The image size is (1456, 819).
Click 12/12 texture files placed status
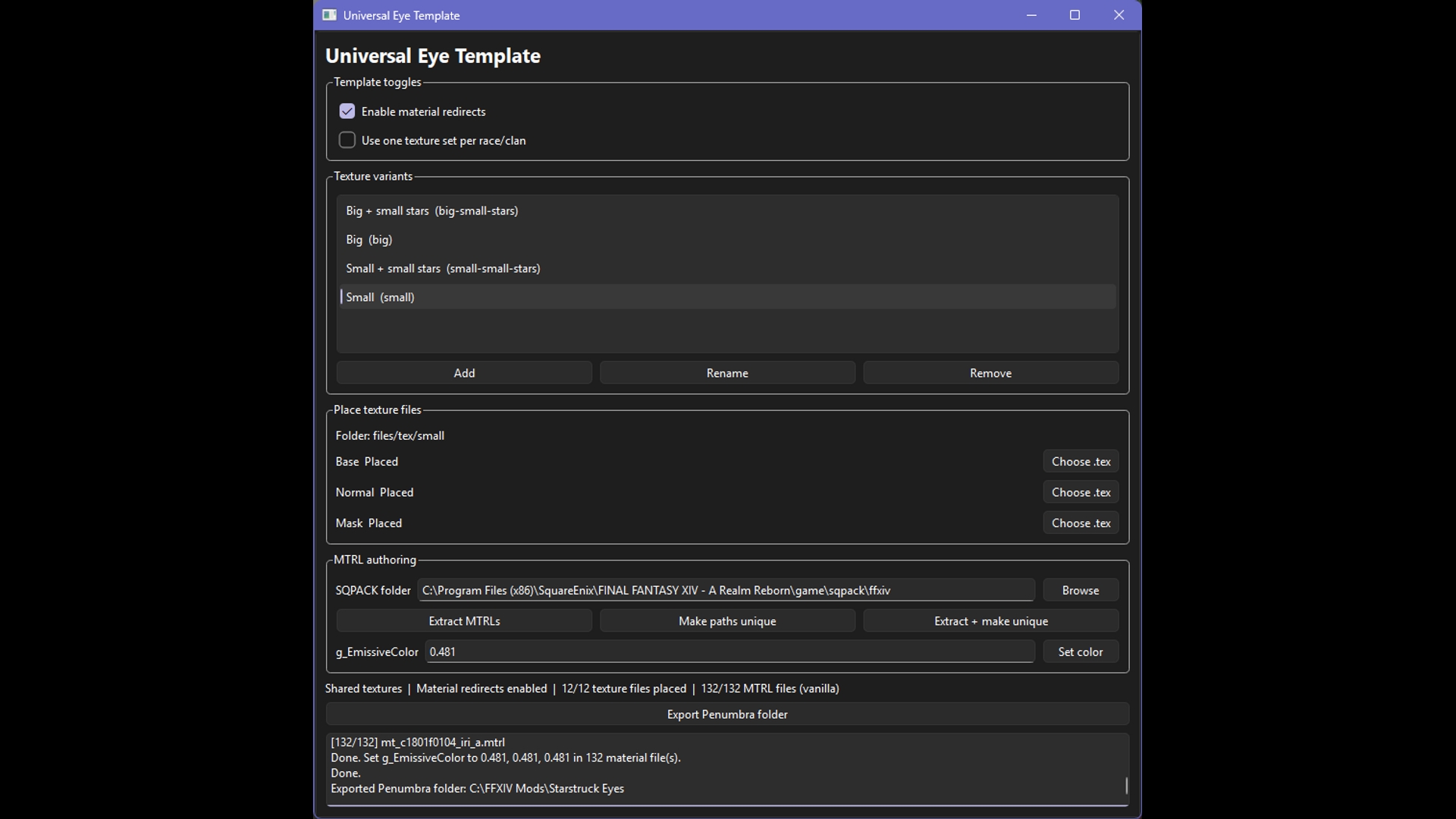click(623, 689)
